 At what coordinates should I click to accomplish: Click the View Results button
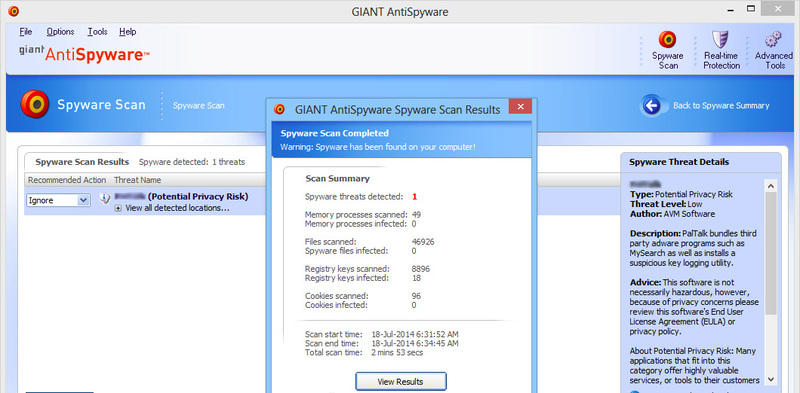coord(401,381)
